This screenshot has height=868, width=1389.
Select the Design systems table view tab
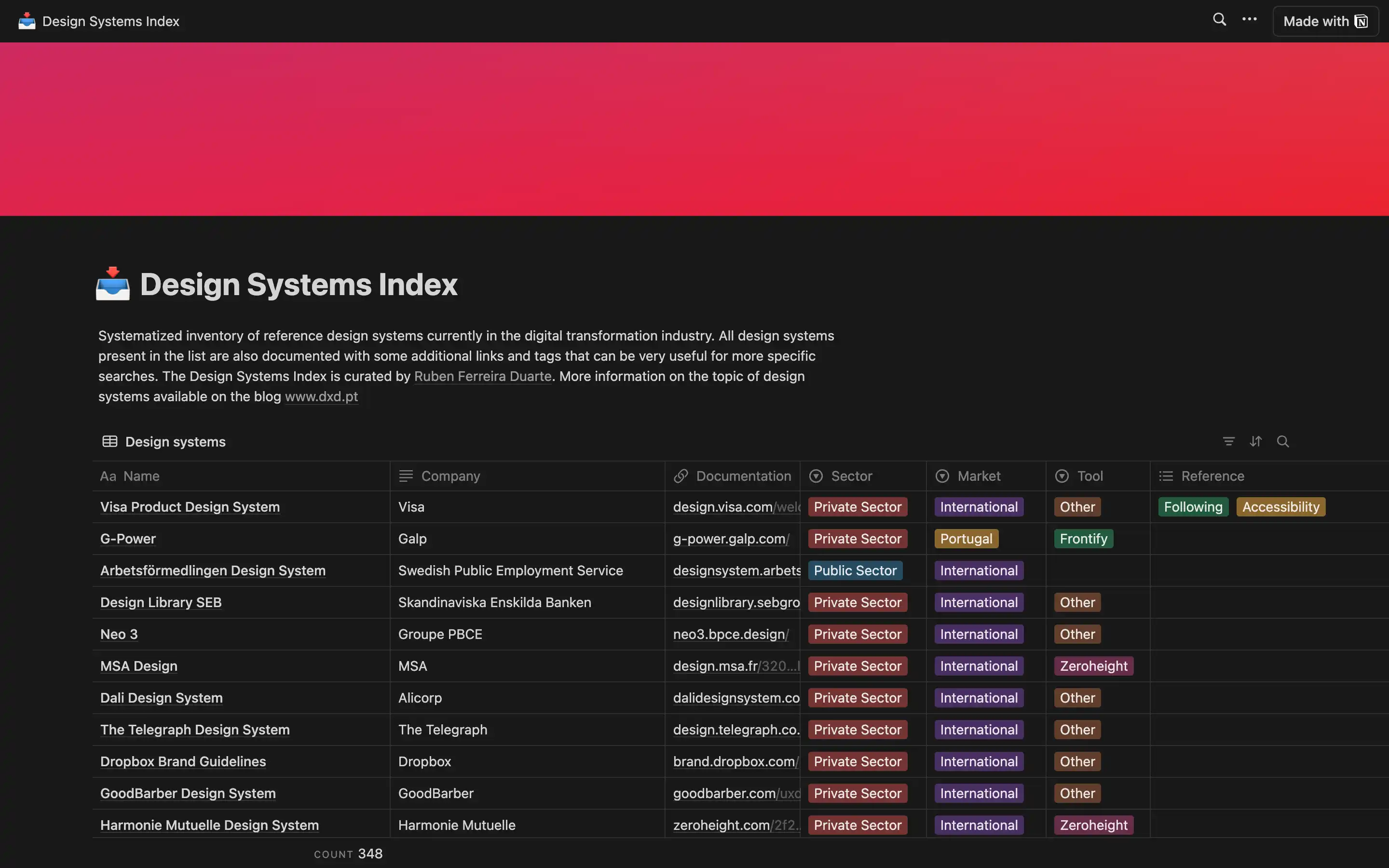click(163, 441)
